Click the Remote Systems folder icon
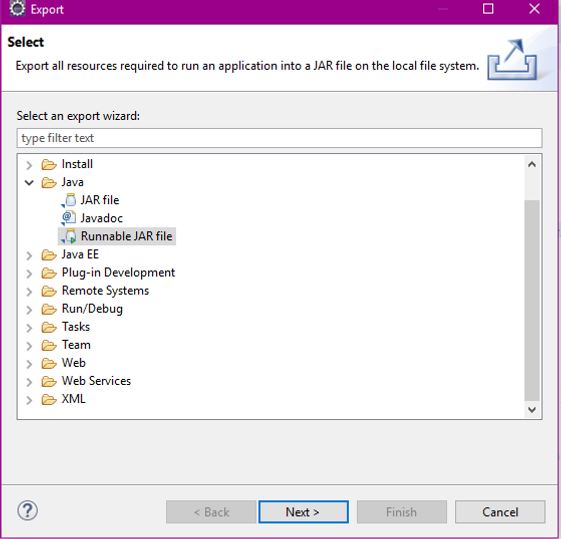The image size is (561, 539). [x=49, y=291]
